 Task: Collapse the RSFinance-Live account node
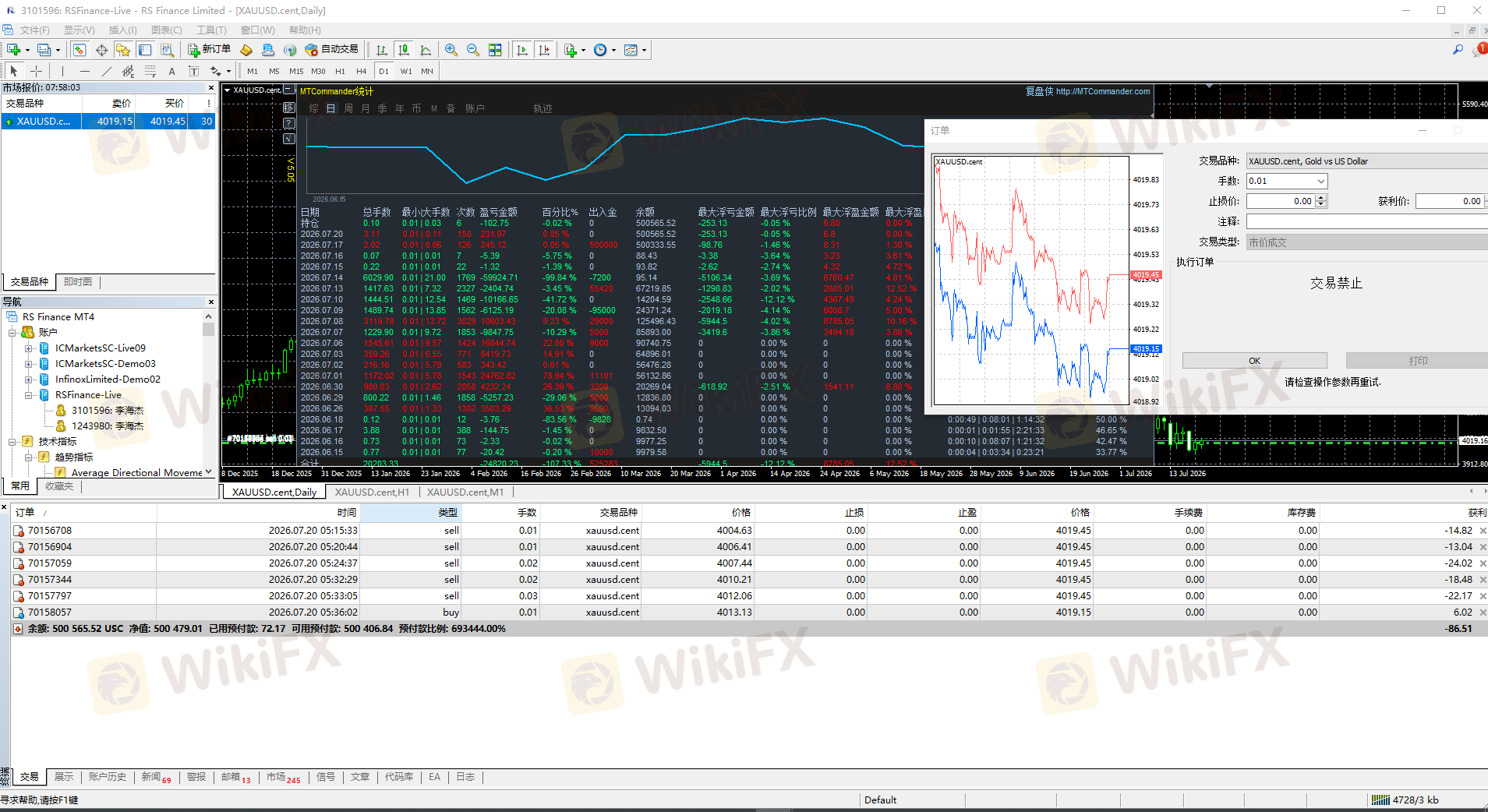point(29,395)
